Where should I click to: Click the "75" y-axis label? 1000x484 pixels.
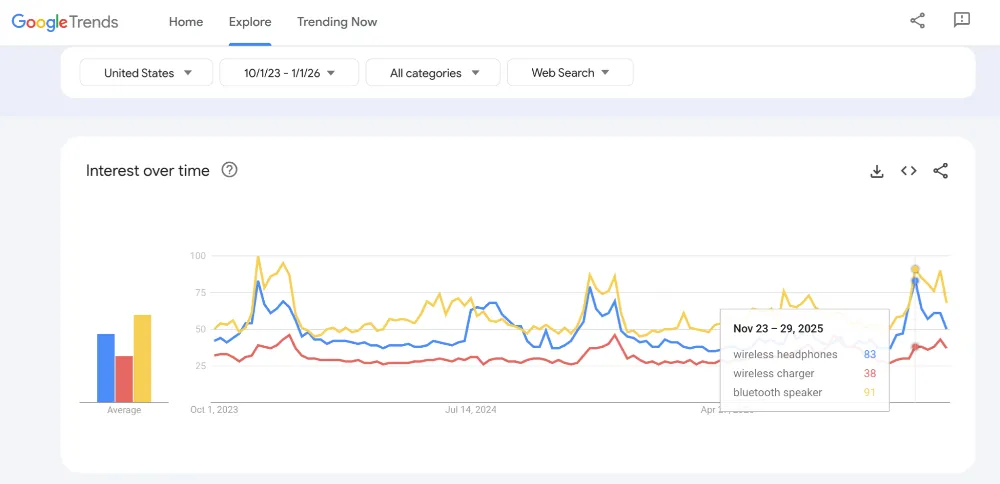[200, 292]
